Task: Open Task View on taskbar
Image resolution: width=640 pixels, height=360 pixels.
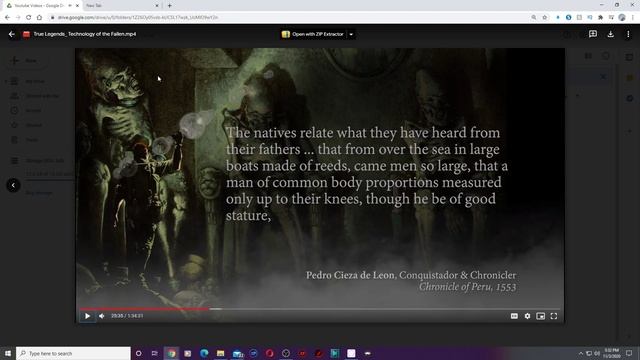Action: point(155,353)
